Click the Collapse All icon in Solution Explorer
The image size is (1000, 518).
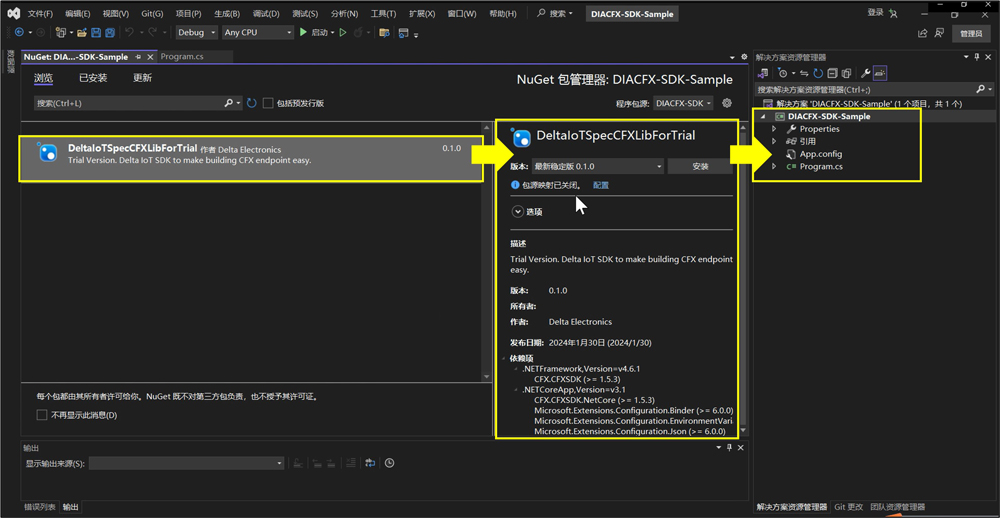pyautogui.click(x=832, y=73)
